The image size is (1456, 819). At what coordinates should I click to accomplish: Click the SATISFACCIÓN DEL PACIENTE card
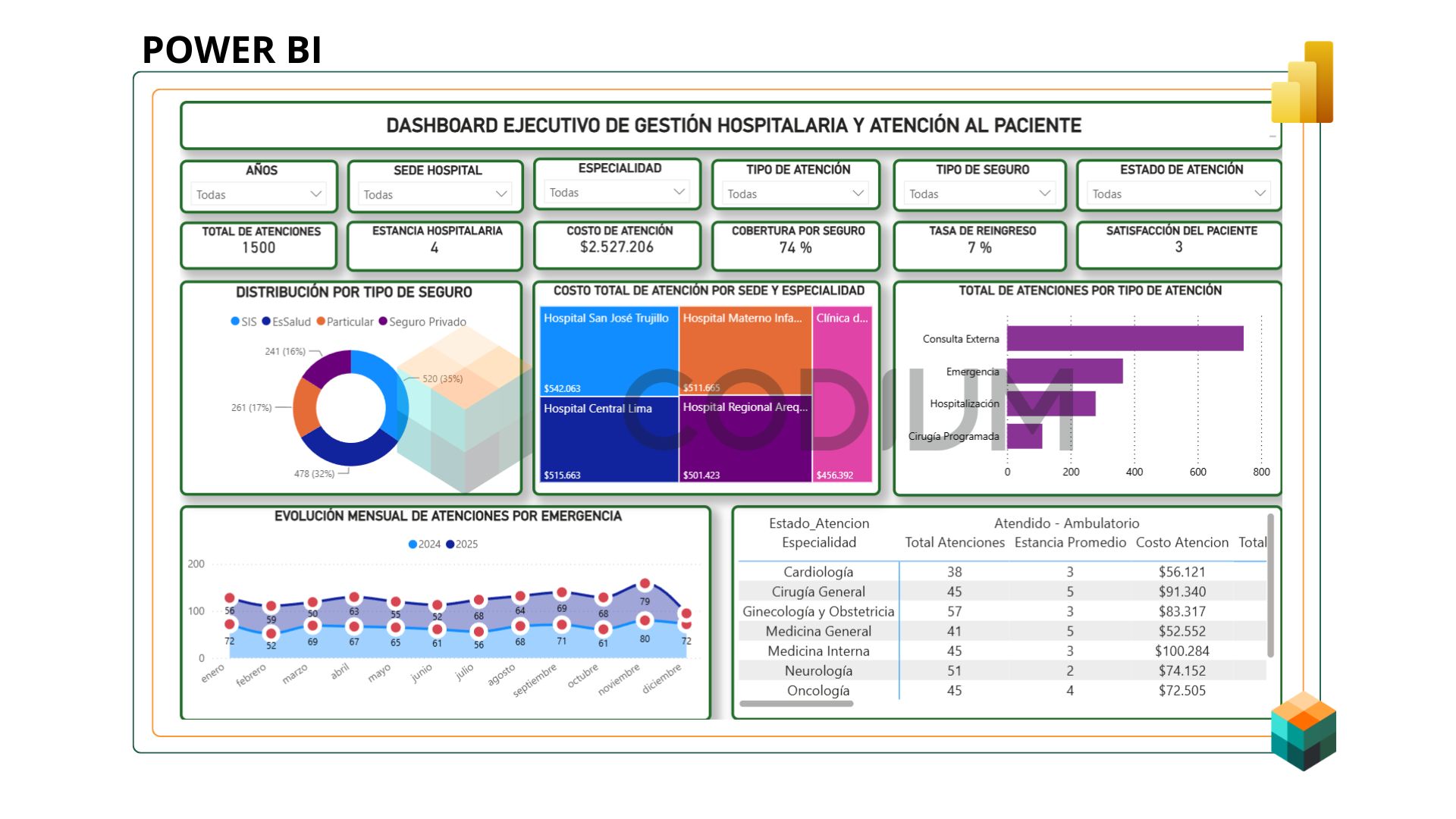(x=1179, y=244)
